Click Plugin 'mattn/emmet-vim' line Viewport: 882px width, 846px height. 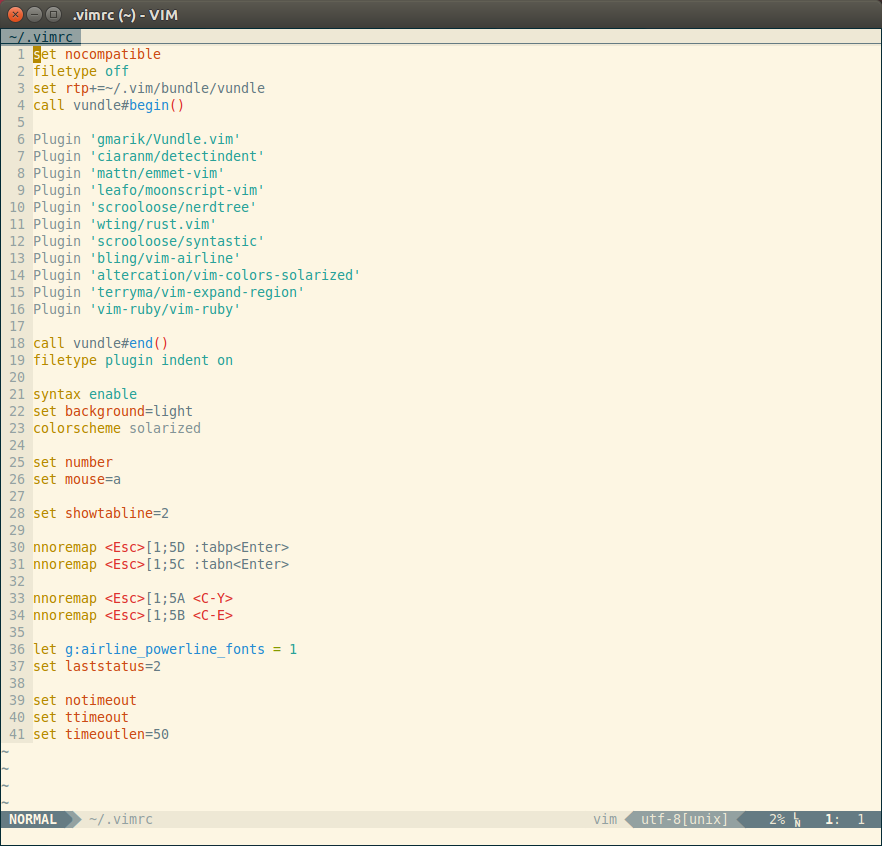pos(129,173)
